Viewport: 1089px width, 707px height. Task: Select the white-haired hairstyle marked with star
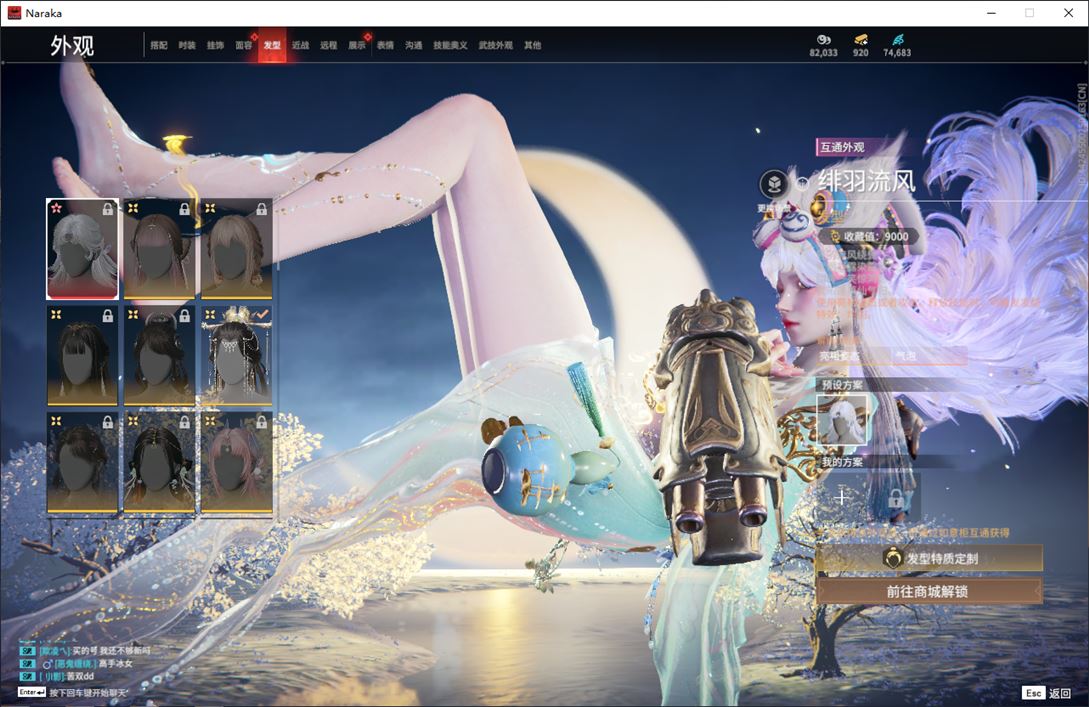point(82,249)
